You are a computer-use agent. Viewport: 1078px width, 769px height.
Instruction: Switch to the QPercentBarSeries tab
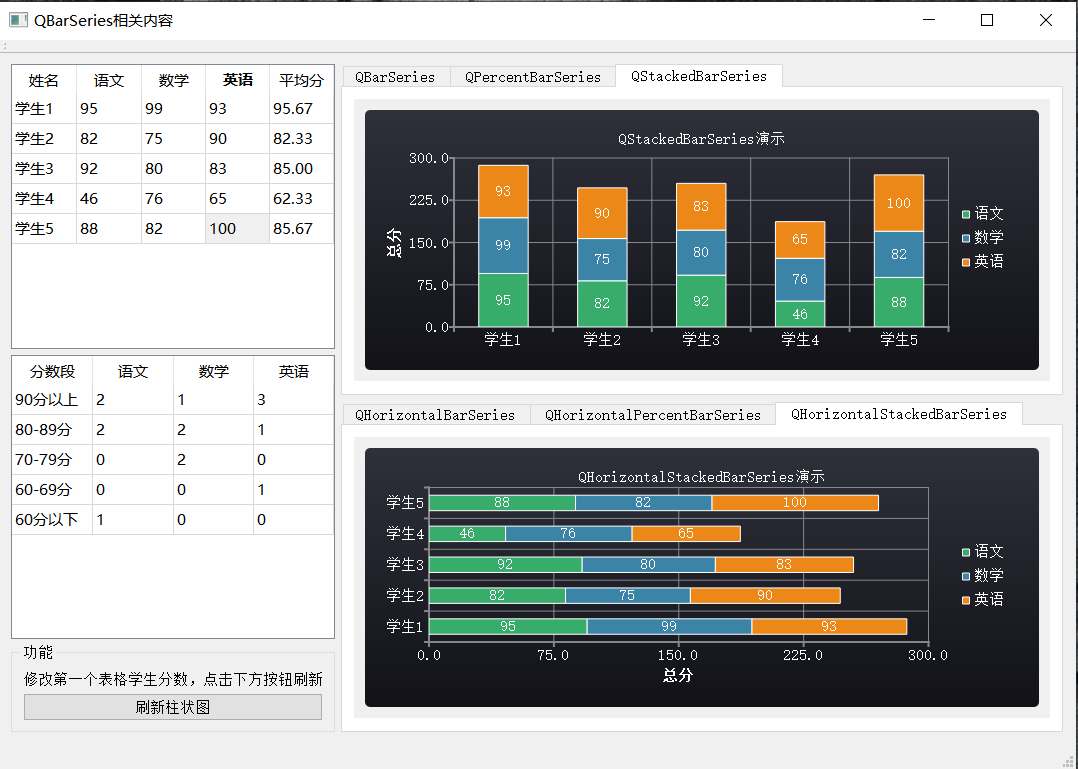click(532, 76)
